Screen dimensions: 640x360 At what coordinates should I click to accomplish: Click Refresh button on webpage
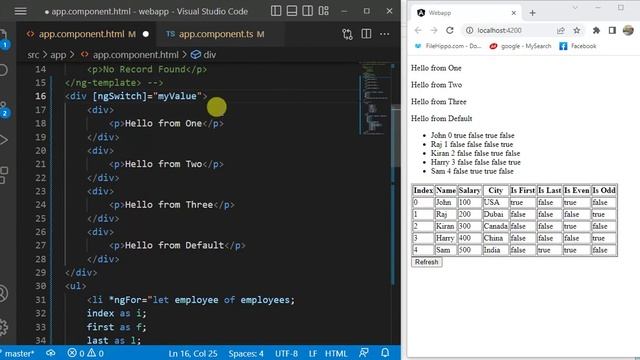(x=427, y=262)
